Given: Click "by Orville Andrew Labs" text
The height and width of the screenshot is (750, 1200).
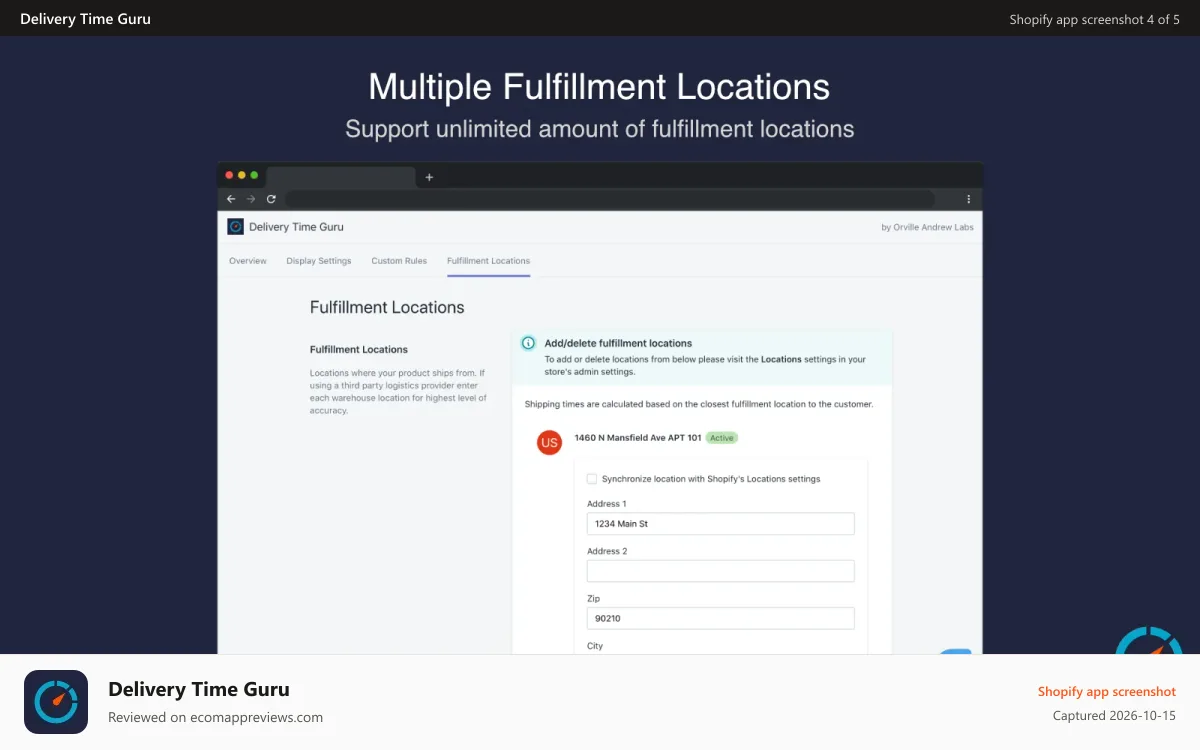Looking at the screenshot, I should [x=927, y=227].
